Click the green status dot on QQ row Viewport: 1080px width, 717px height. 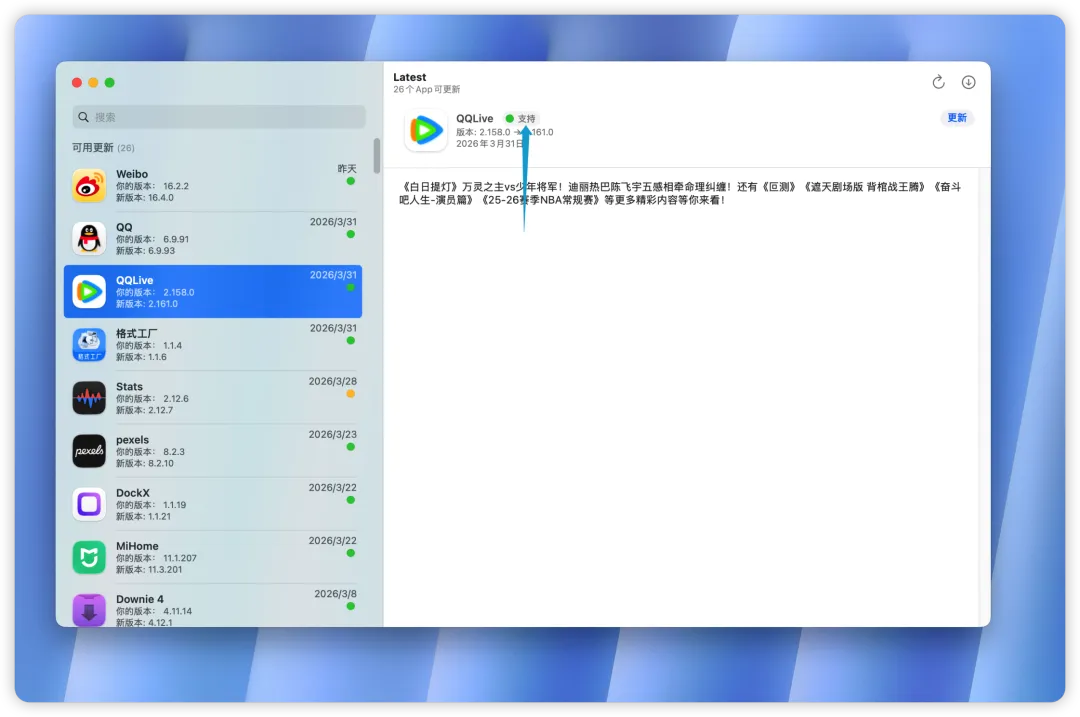[x=351, y=234]
